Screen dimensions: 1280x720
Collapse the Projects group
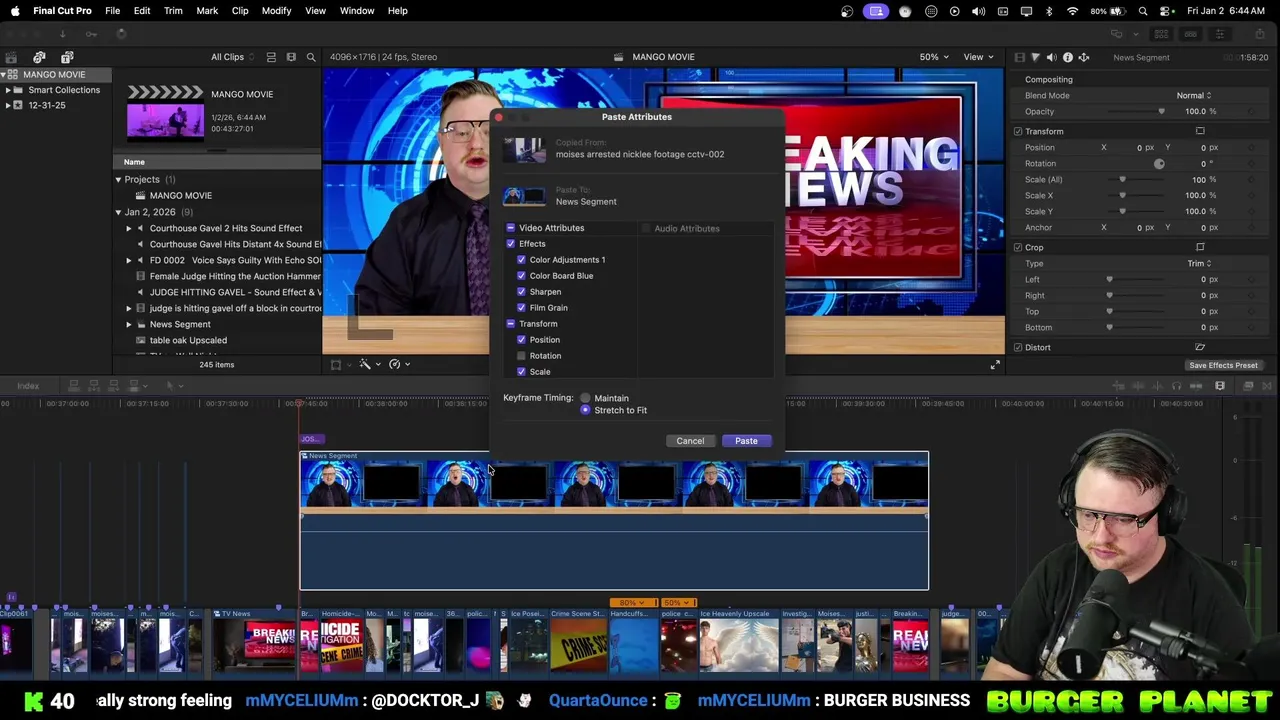118,180
